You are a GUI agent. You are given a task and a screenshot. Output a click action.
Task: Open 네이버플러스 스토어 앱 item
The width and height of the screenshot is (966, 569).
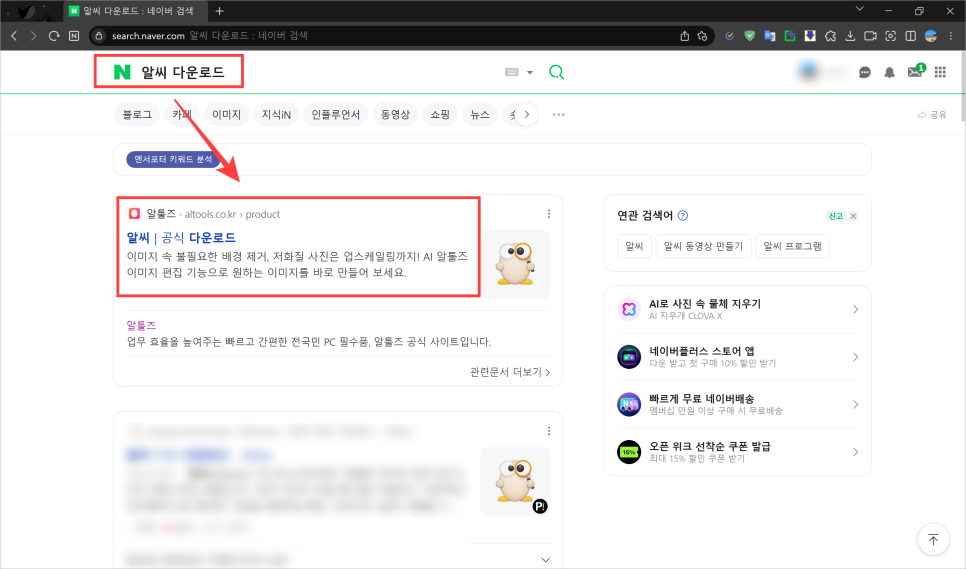click(x=737, y=357)
